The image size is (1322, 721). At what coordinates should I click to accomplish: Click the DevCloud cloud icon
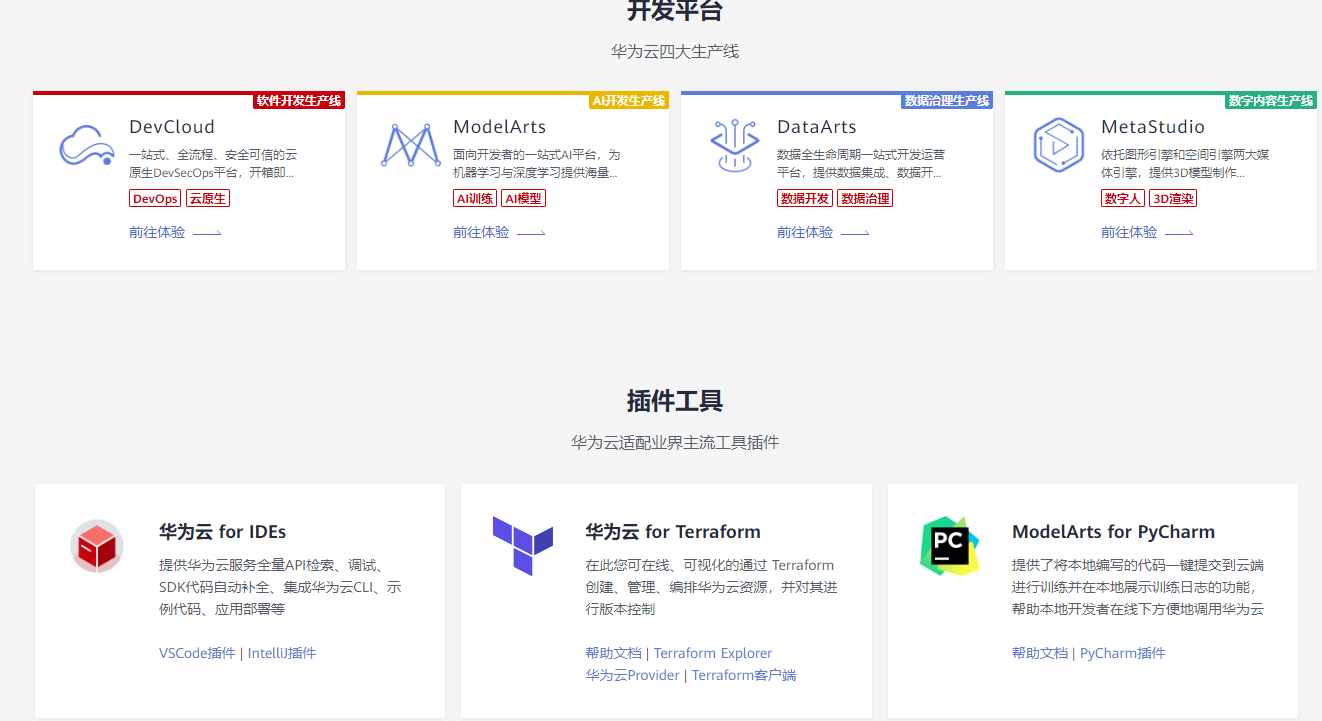click(87, 145)
